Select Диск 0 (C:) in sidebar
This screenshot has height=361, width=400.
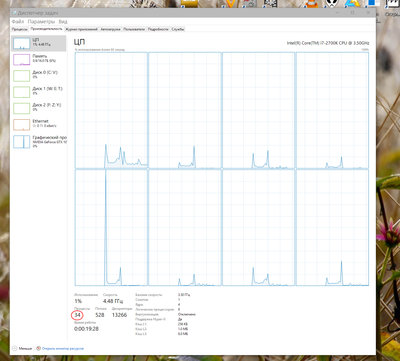pos(39,75)
